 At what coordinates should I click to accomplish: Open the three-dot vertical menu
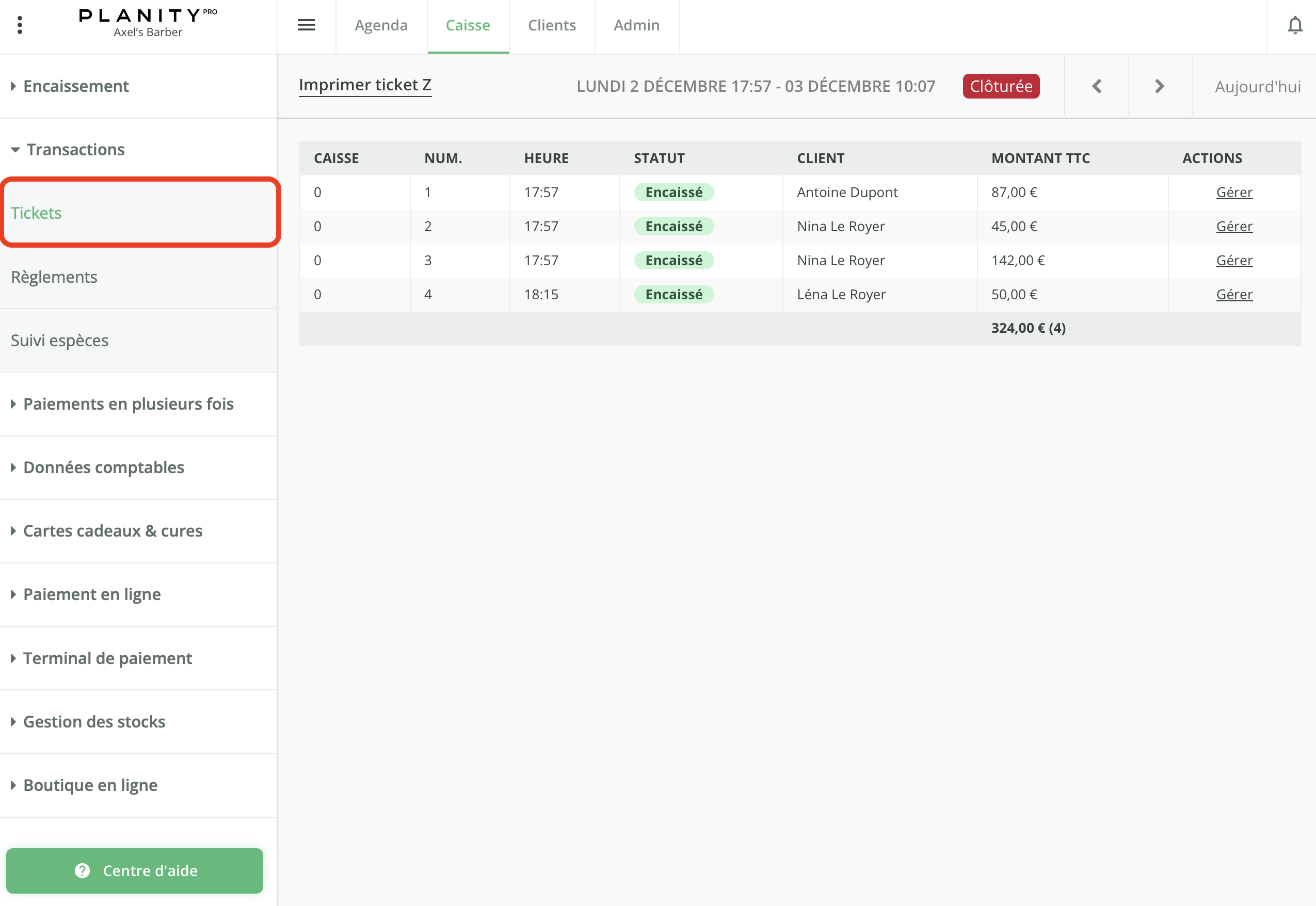pyautogui.click(x=20, y=25)
